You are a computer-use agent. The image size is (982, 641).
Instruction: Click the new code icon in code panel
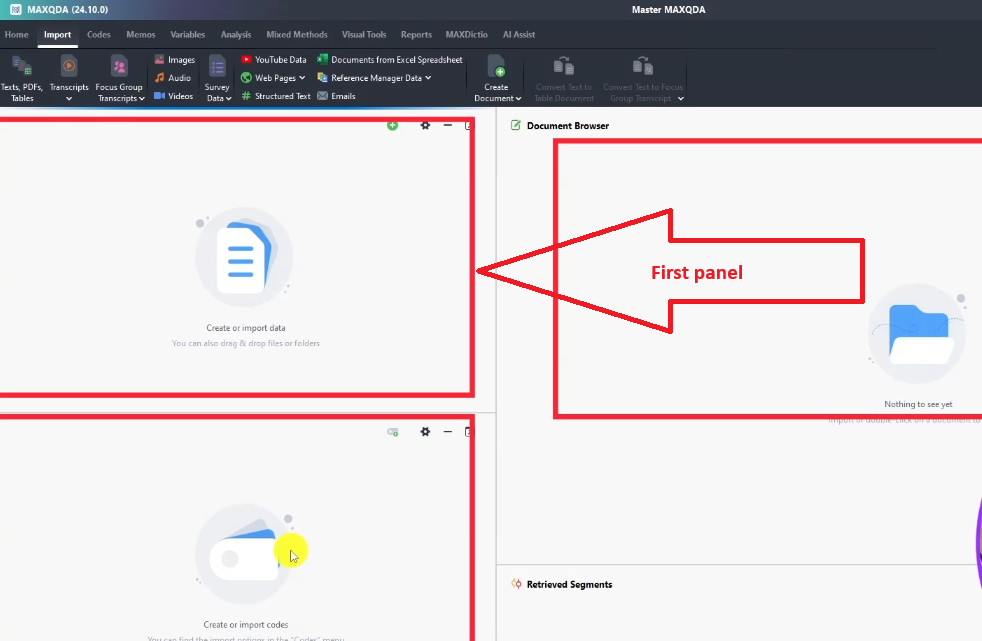tap(393, 432)
